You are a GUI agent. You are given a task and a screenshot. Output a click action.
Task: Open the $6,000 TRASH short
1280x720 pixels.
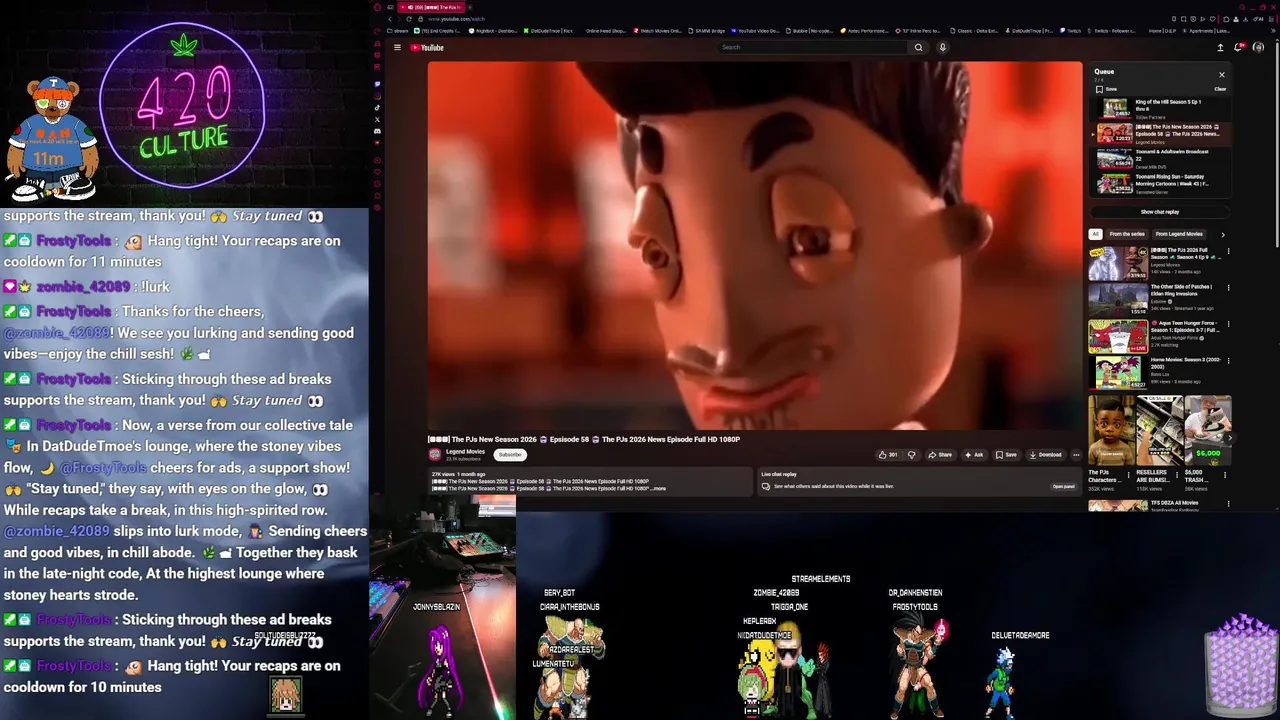click(1207, 443)
